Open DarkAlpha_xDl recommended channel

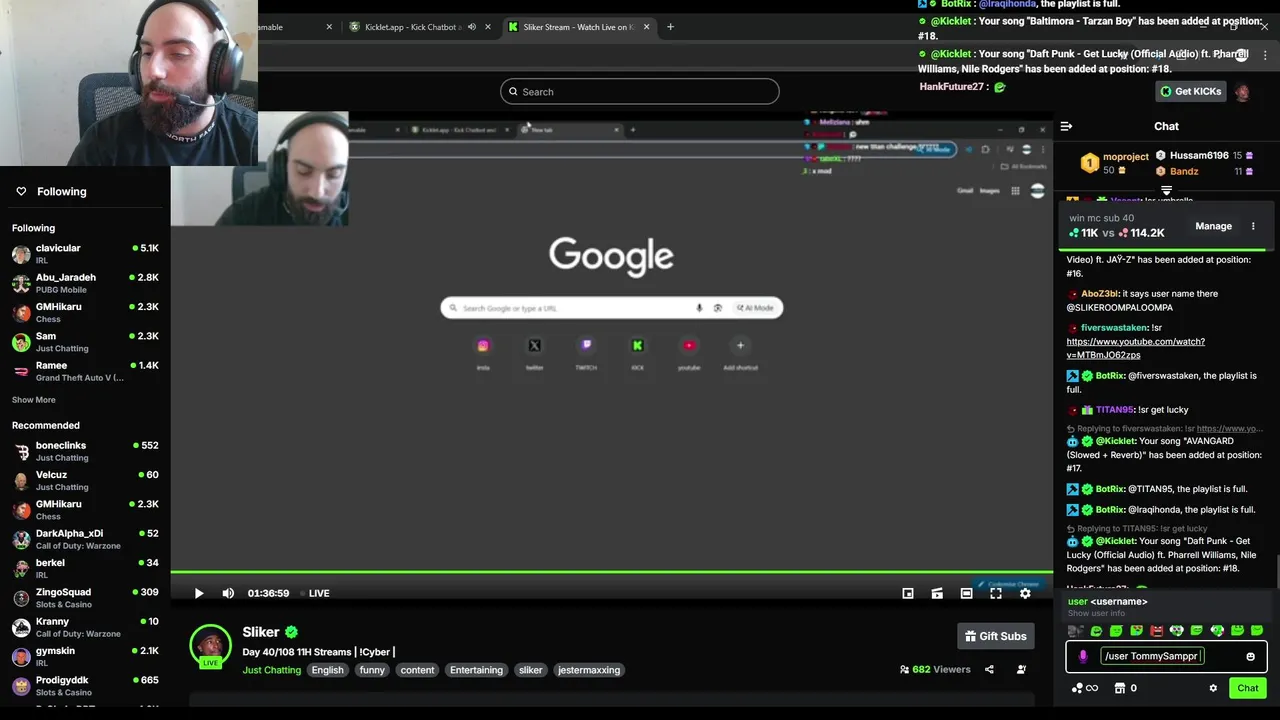[x=85, y=539]
